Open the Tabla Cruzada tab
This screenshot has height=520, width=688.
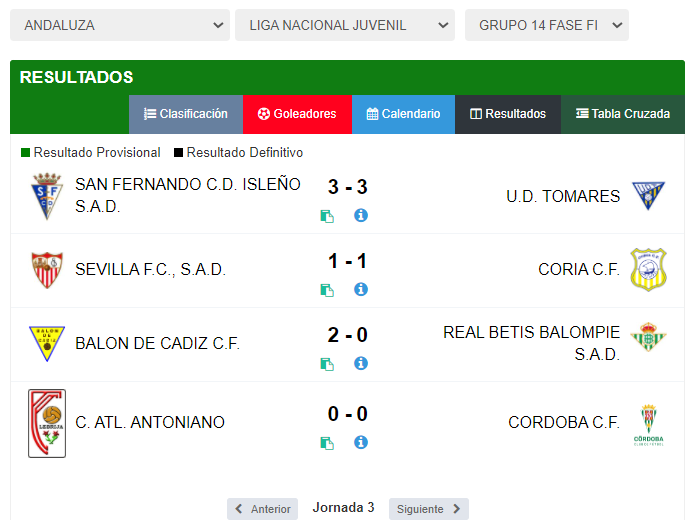pyautogui.click(x=623, y=114)
